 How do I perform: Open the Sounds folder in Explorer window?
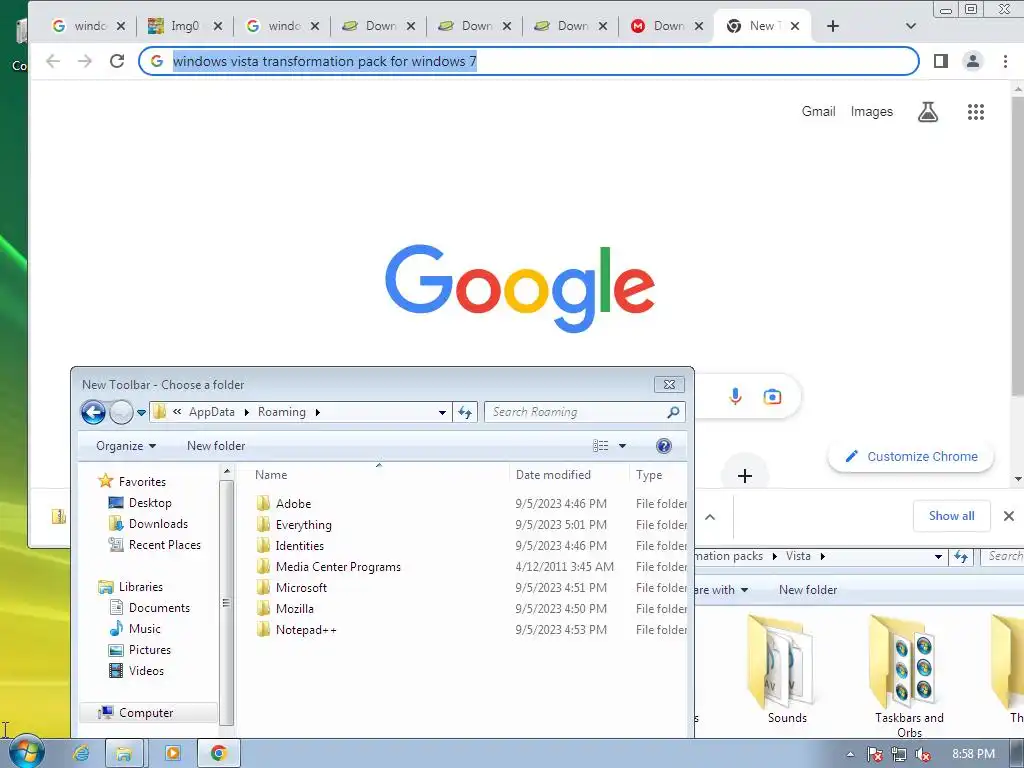[x=786, y=669]
